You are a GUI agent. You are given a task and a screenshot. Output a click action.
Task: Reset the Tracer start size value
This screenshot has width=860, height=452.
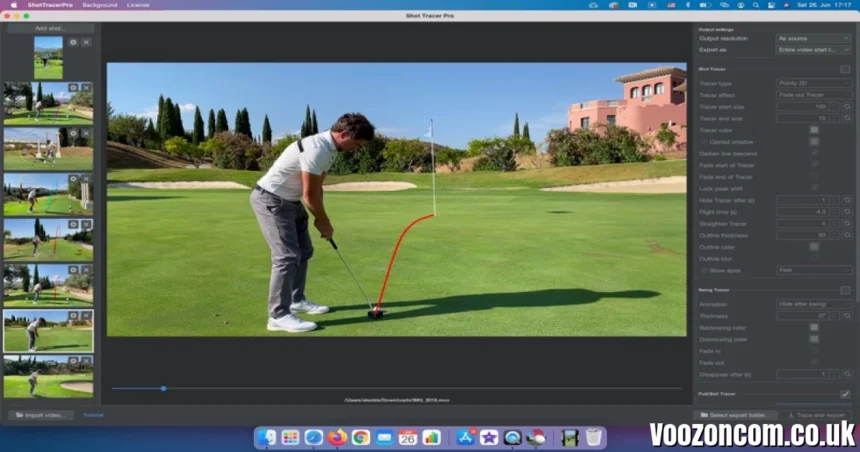(x=846, y=106)
